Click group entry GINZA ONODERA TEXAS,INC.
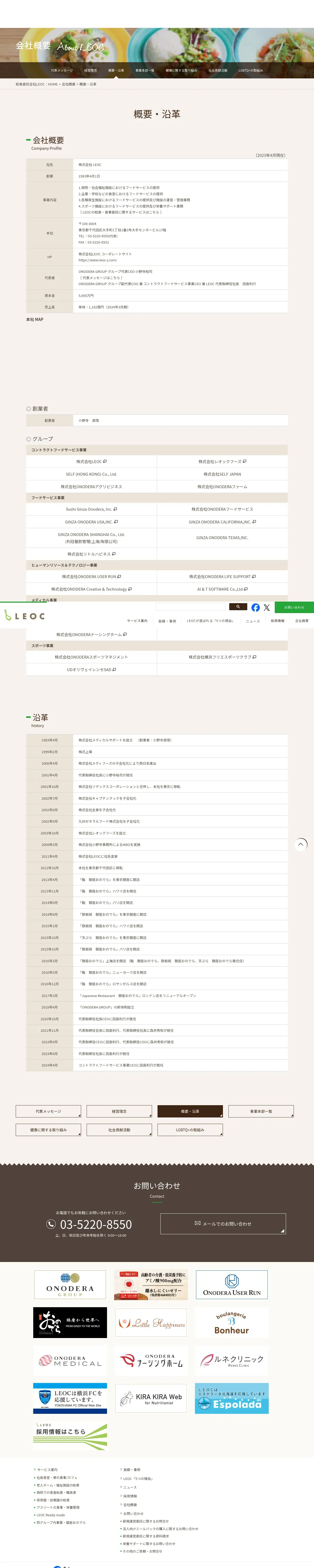This screenshot has width=314, height=1568. 222,538
